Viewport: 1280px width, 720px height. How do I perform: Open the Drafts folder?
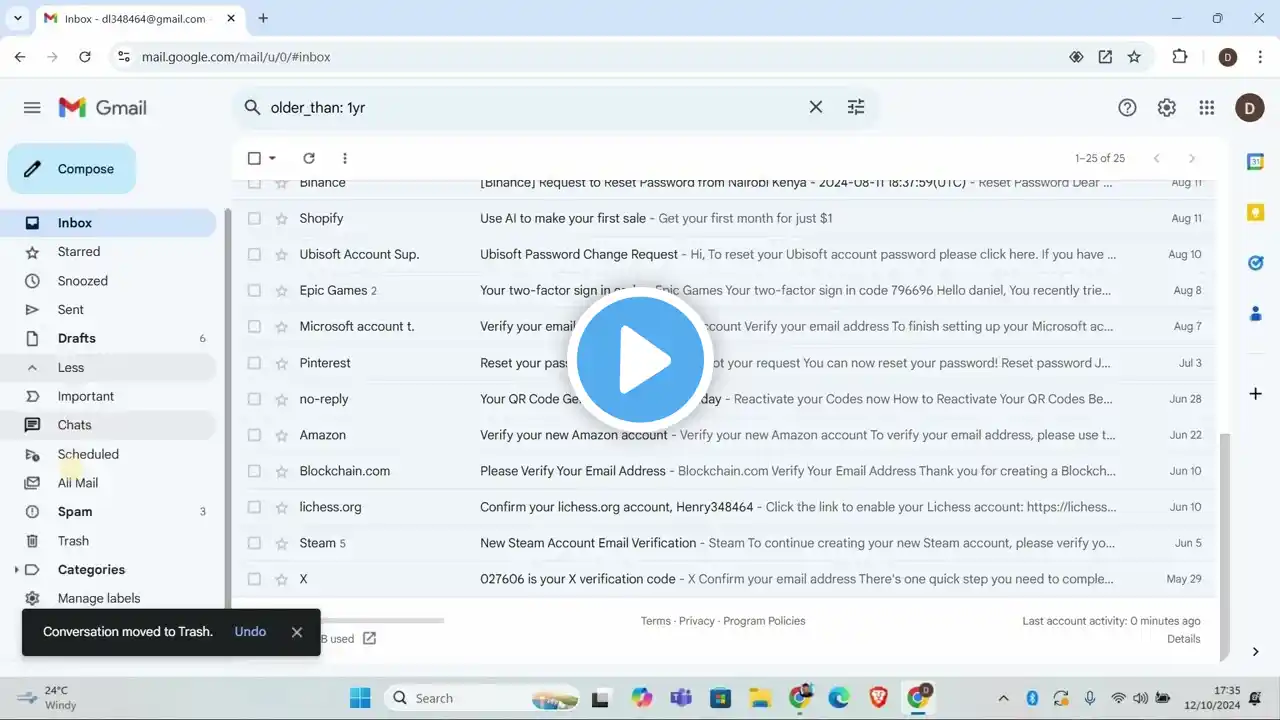point(108,338)
